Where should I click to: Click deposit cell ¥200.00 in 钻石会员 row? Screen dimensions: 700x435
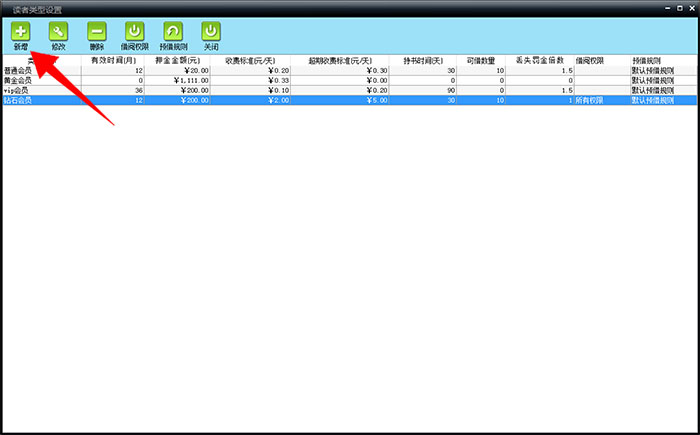178,100
